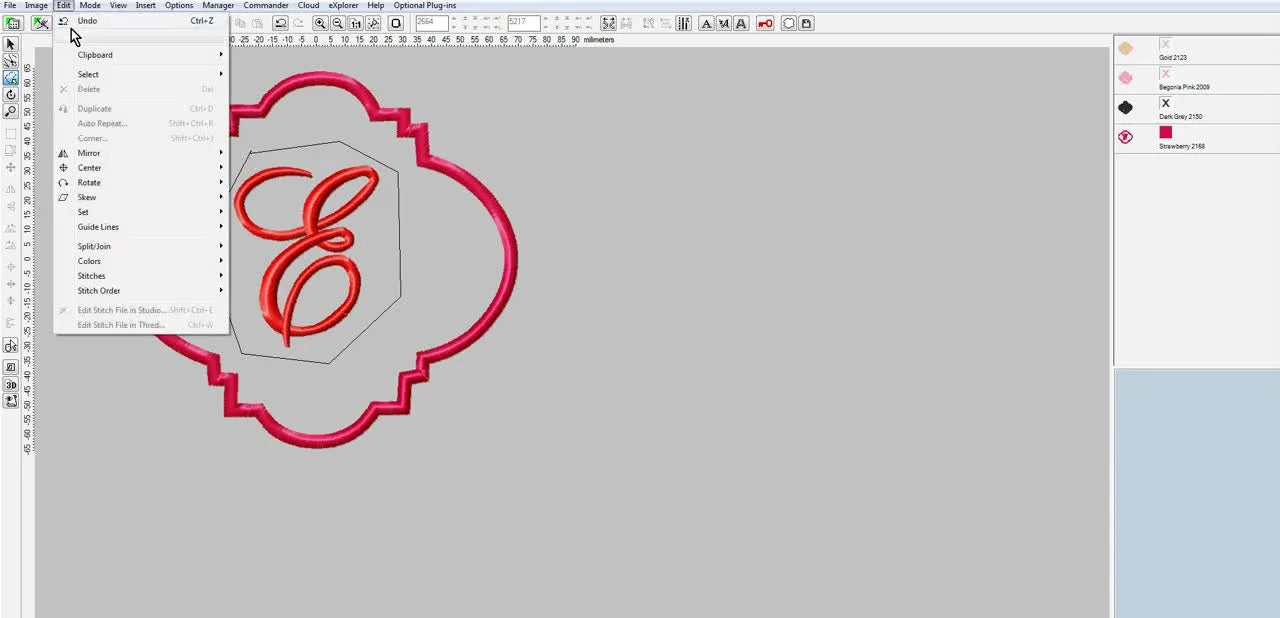Click the octagon shape icon near save icon
The width and height of the screenshot is (1280, 618).
point(789,23)
